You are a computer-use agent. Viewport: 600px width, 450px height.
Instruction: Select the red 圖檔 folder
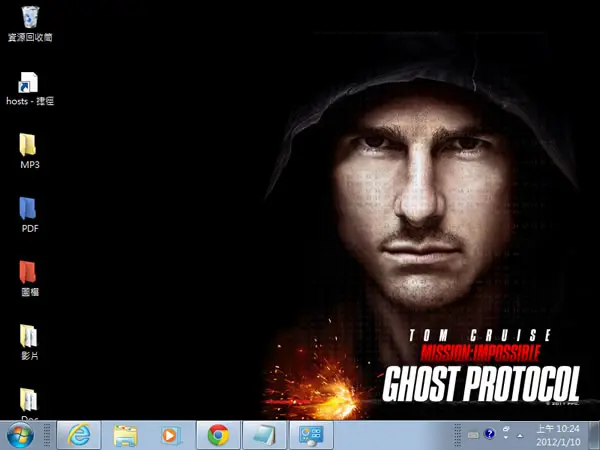click(x=30, y=278)
